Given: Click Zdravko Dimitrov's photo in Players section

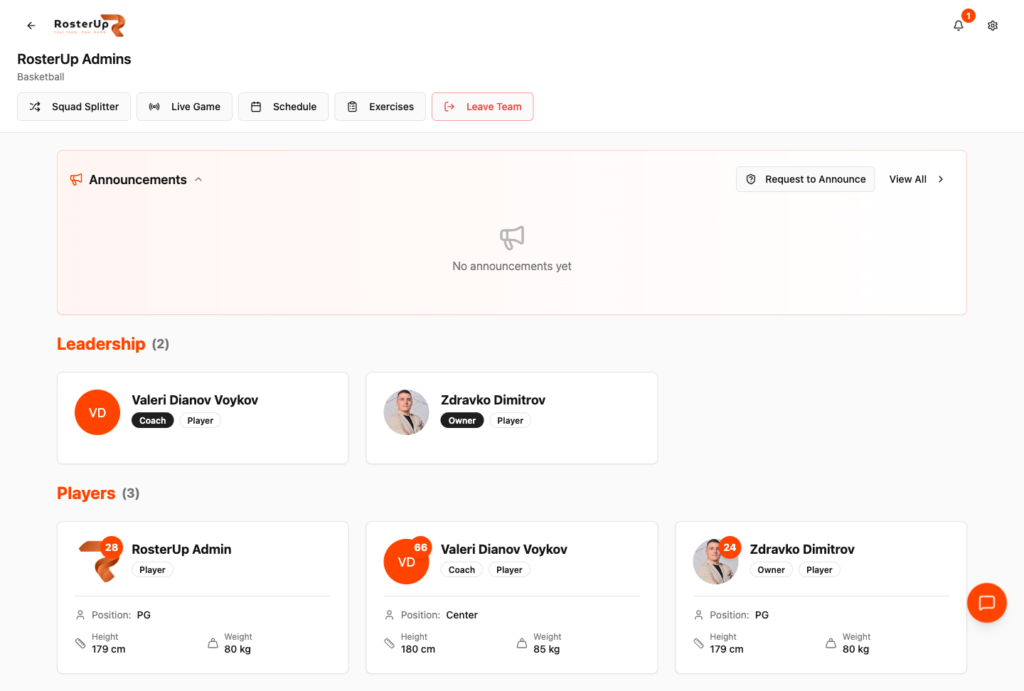Looking at the screenshot, I should pos(715,561).
